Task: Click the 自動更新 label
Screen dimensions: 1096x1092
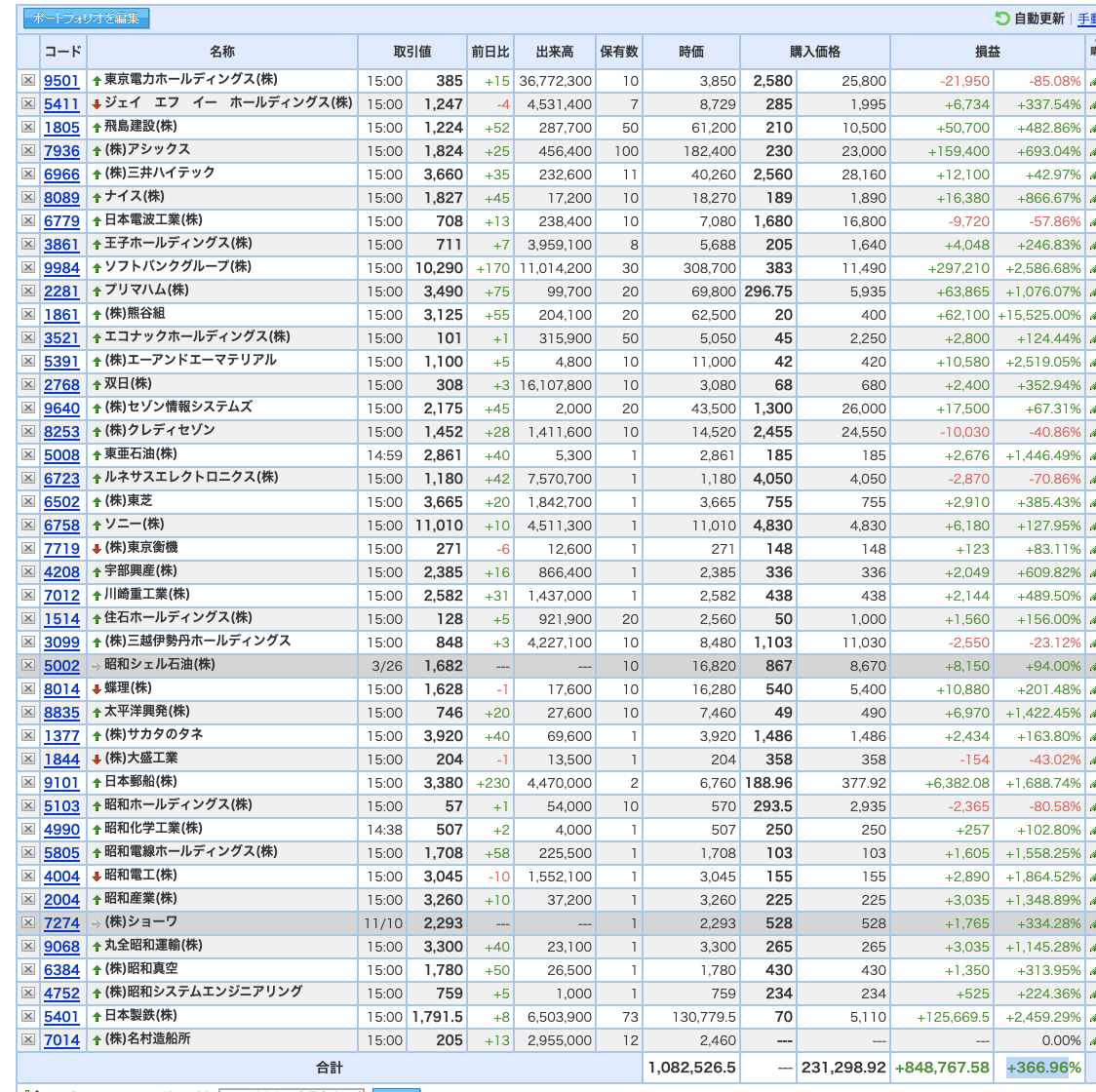Action: [1038, 19]
